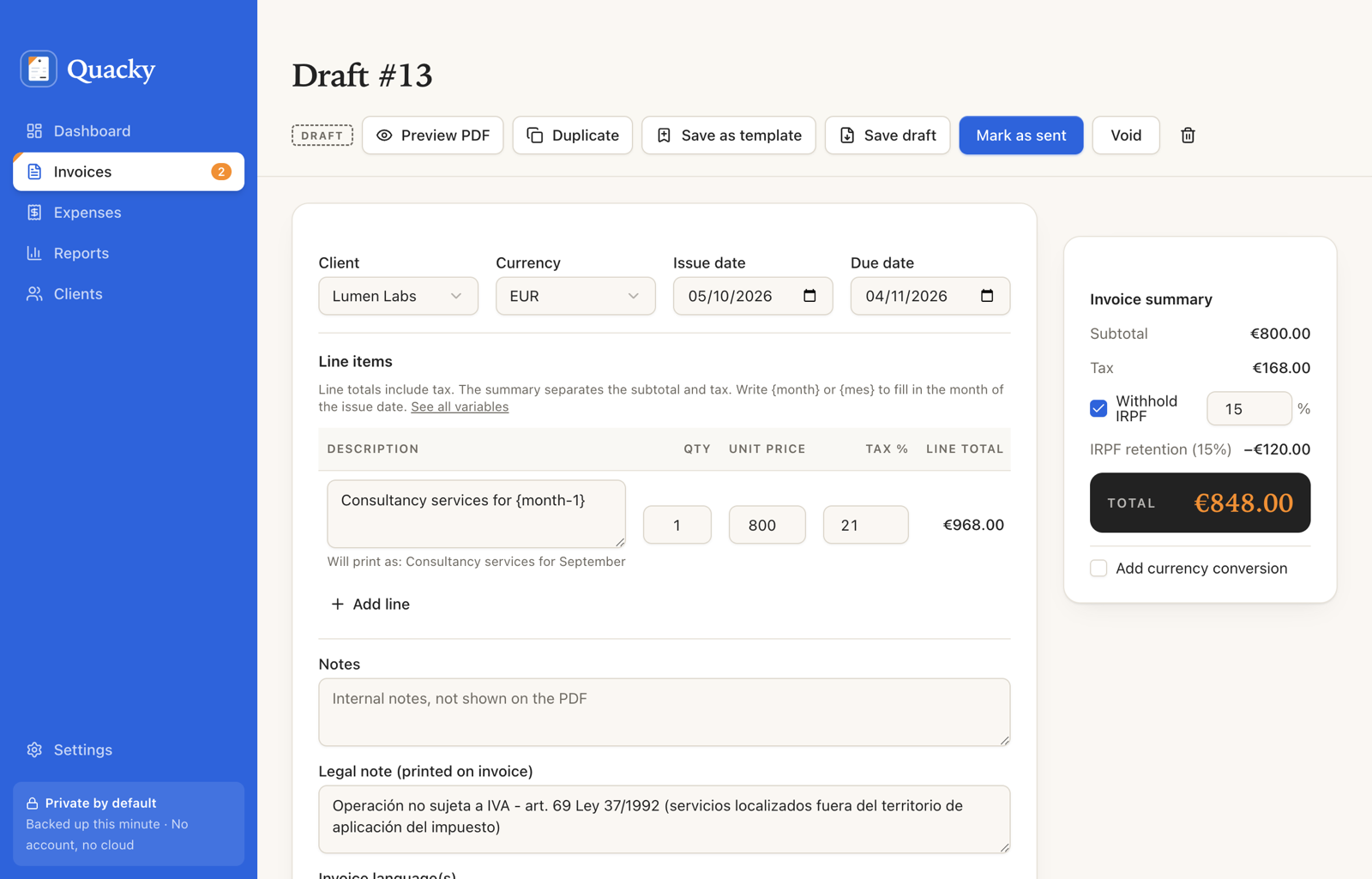Image resolution: width=1372 pixels, height=879 pixels.
Task: Click the Notes text area
Action: (x=665, y=712)
